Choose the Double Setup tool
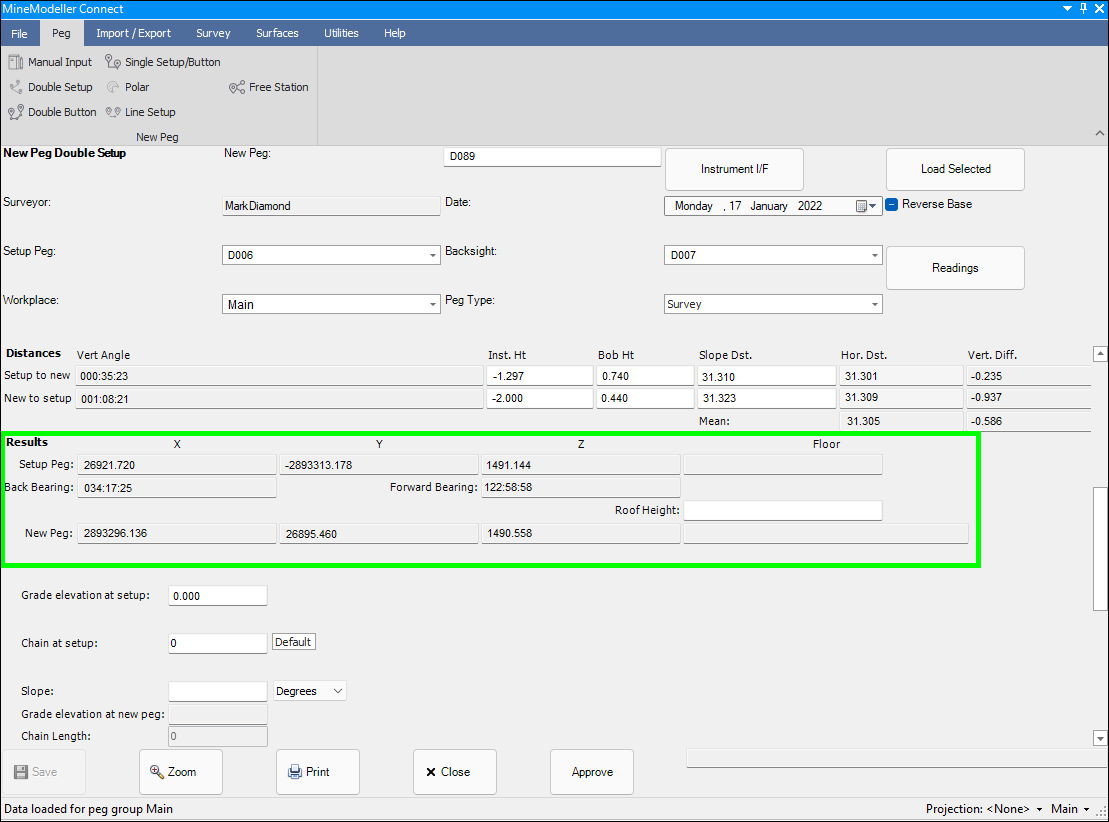Viewport: 1109px width, 822px height. click(51, 87)
